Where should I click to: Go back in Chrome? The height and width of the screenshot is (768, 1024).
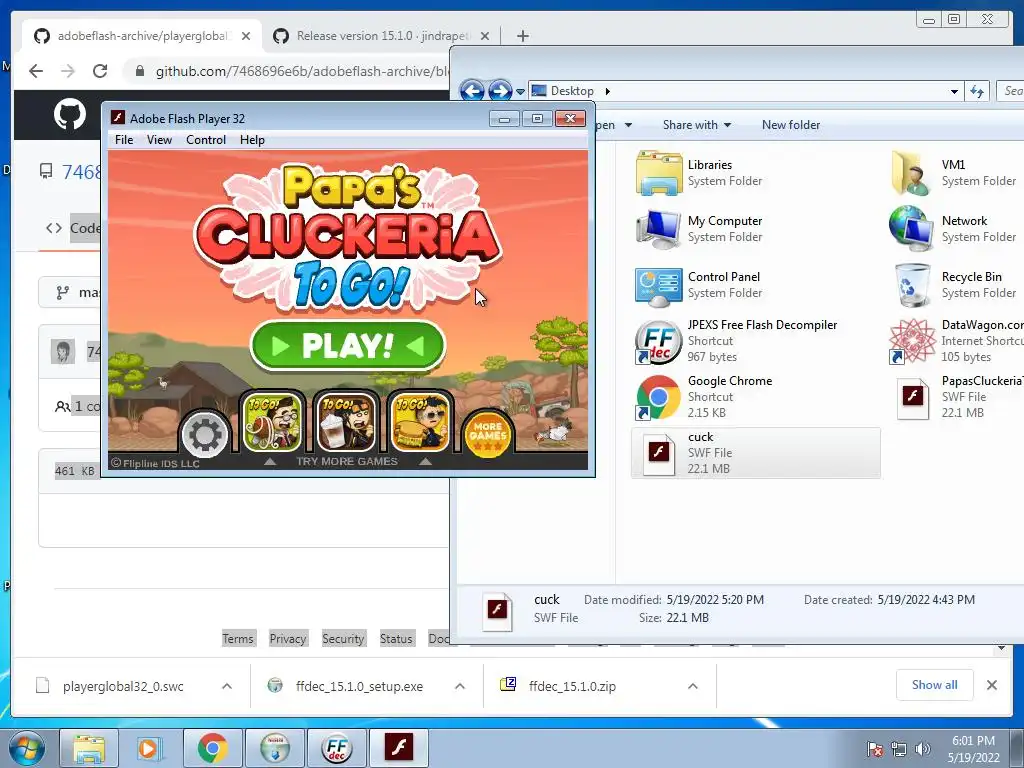coord(36,71)
